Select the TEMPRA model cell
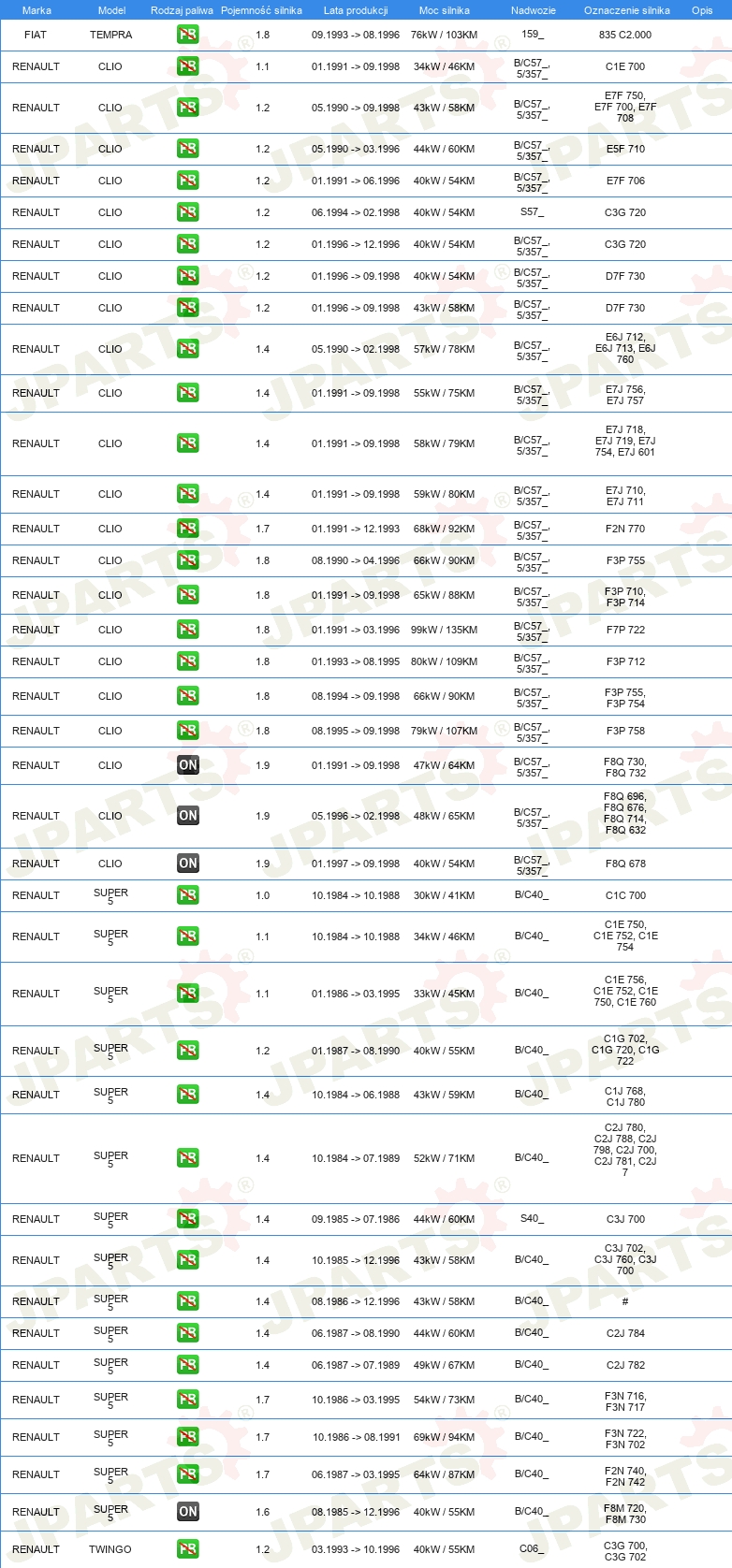This screenshot has width=732, height=1568. 110,35
